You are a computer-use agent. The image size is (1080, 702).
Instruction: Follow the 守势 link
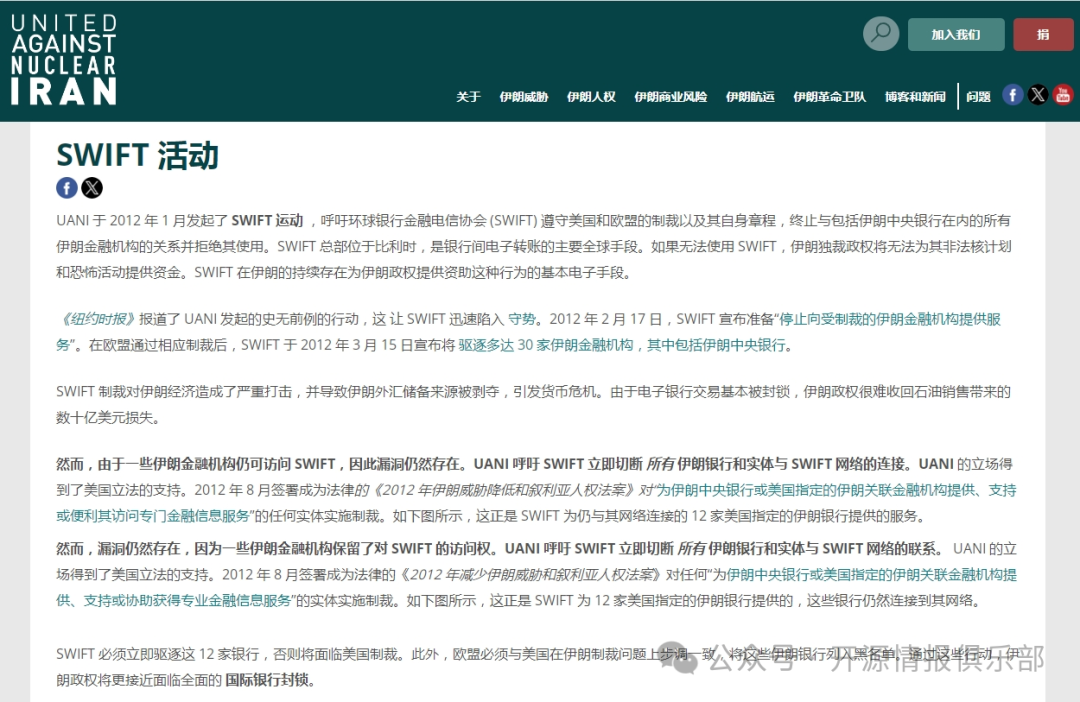[521, 319]
